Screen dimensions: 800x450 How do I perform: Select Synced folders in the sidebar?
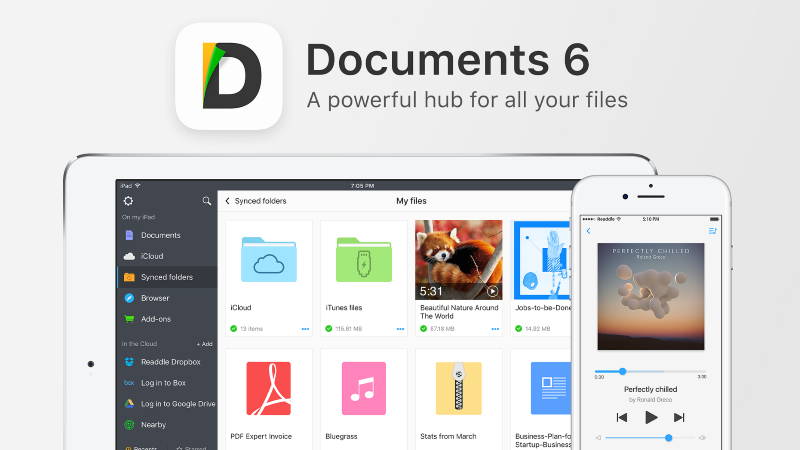[x=166, y=277]
